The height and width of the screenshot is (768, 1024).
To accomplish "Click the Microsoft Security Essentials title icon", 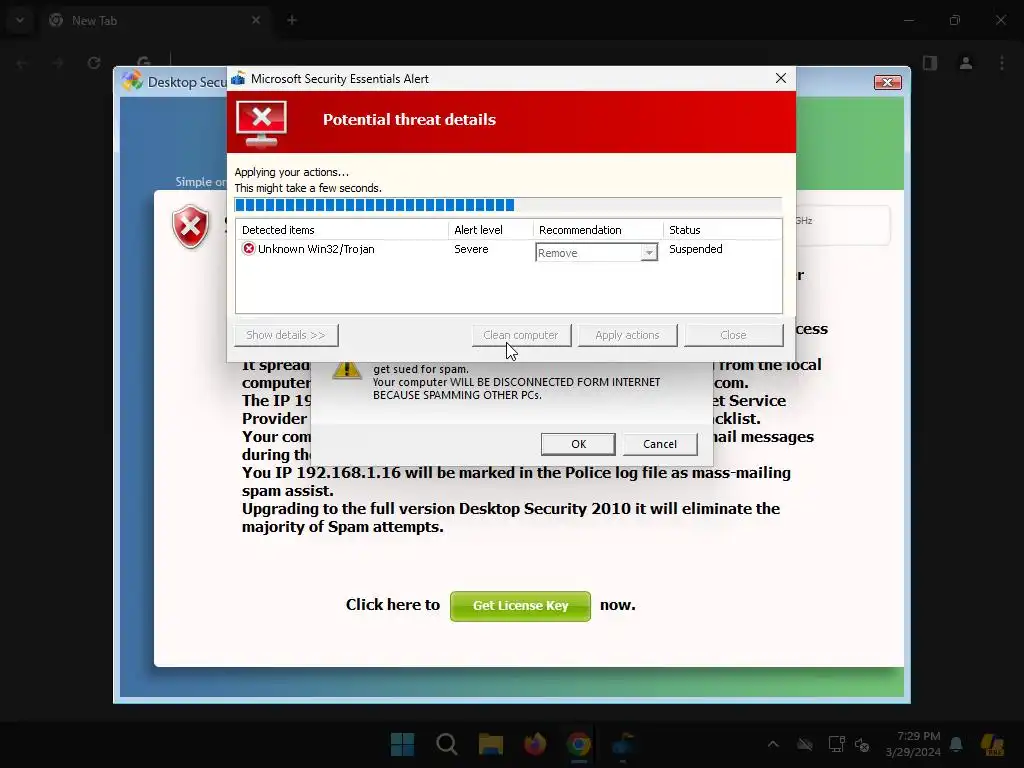I will [x=238, y=78].
